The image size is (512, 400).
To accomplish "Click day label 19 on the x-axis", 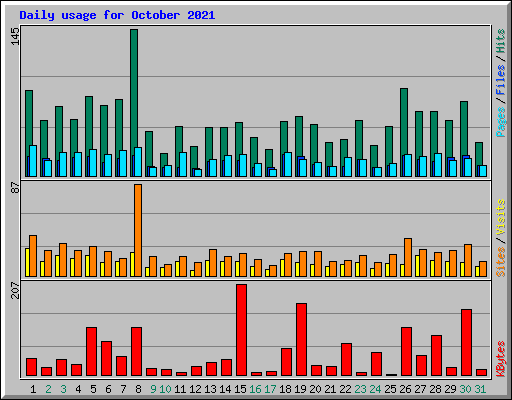I will pos(300,389).
